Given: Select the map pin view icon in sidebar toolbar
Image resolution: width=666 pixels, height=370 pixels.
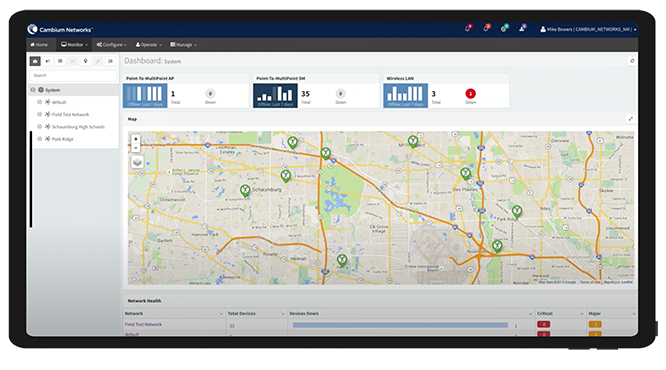Looking at the screenshot, I should click(x=85, y=61).
